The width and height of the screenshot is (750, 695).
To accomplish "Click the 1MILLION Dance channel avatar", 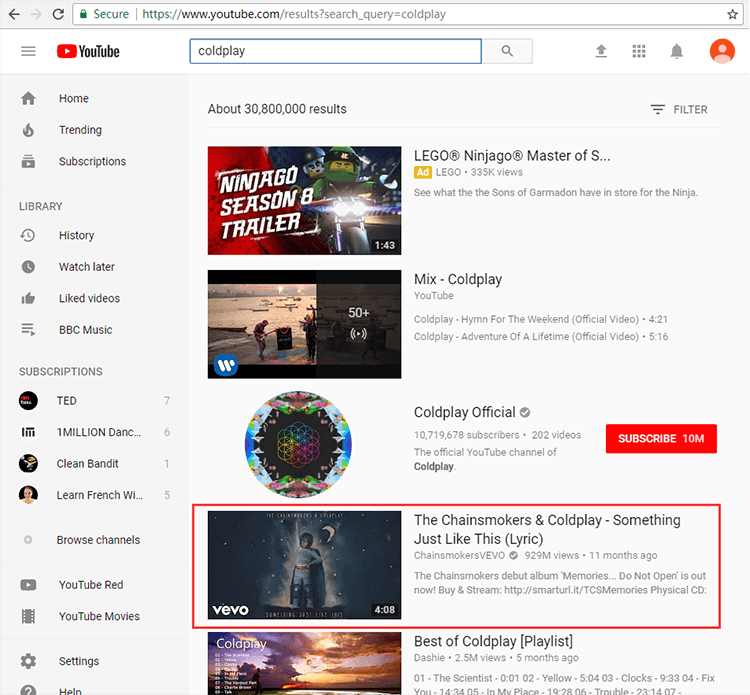I will [x=28, y=432].
